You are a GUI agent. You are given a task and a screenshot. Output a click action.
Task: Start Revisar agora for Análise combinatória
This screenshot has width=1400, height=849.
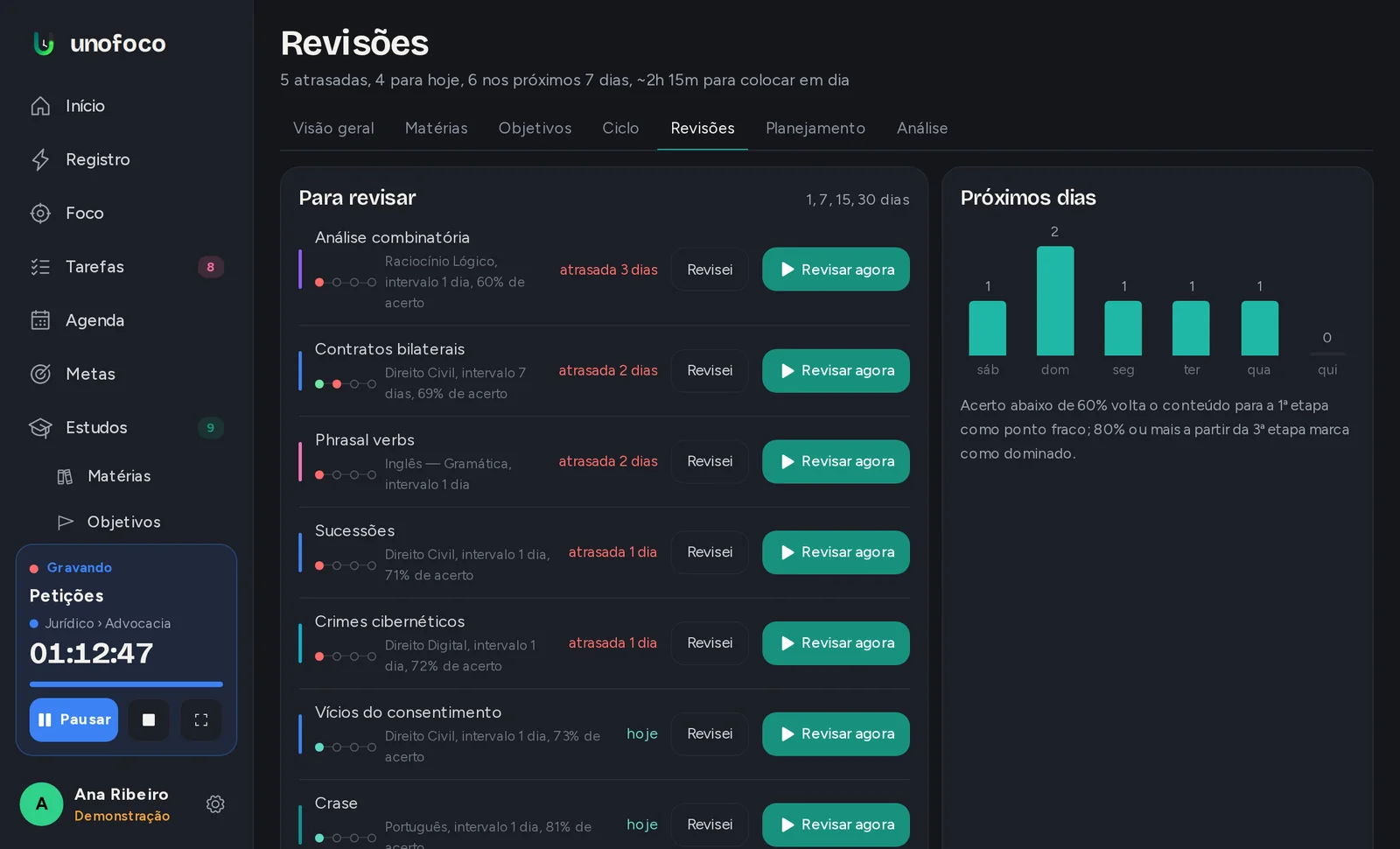[x=836, y=270]
